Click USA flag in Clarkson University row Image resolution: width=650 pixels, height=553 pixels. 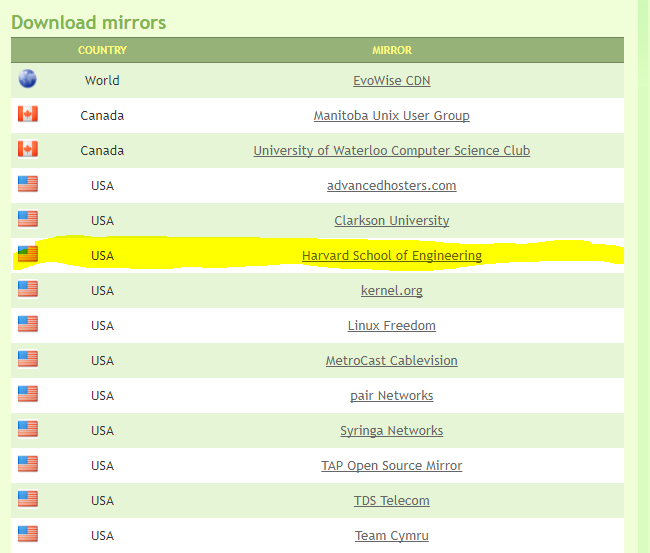tap(28, 219)
